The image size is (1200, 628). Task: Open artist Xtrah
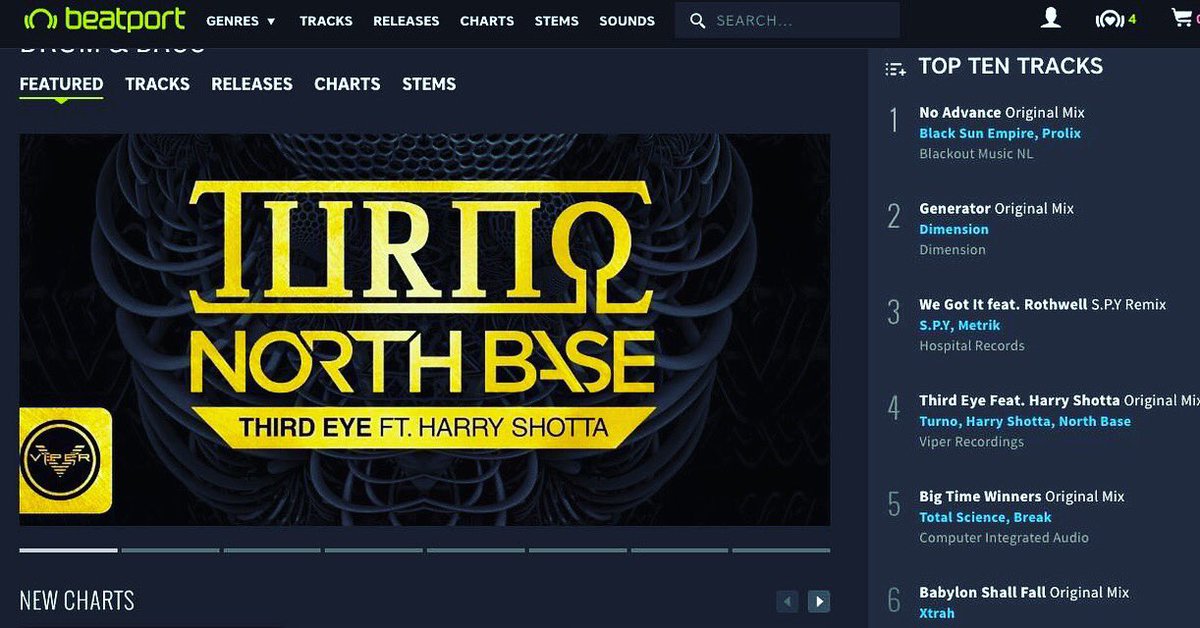pos(937,613)
